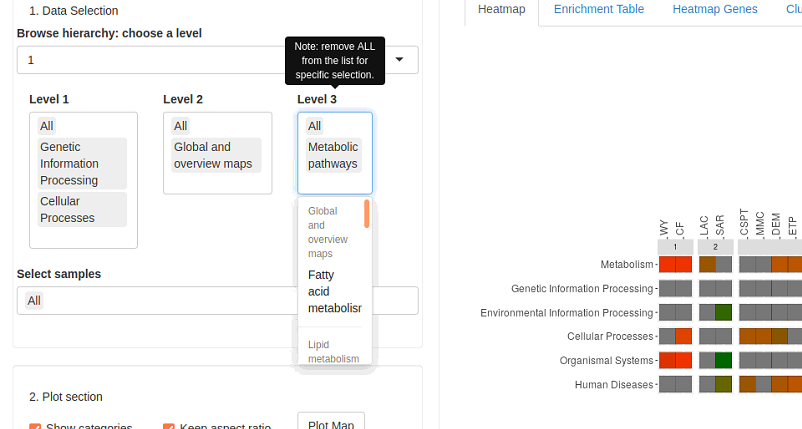Open the hierarchy level dropdown arrow

[399, 60]
